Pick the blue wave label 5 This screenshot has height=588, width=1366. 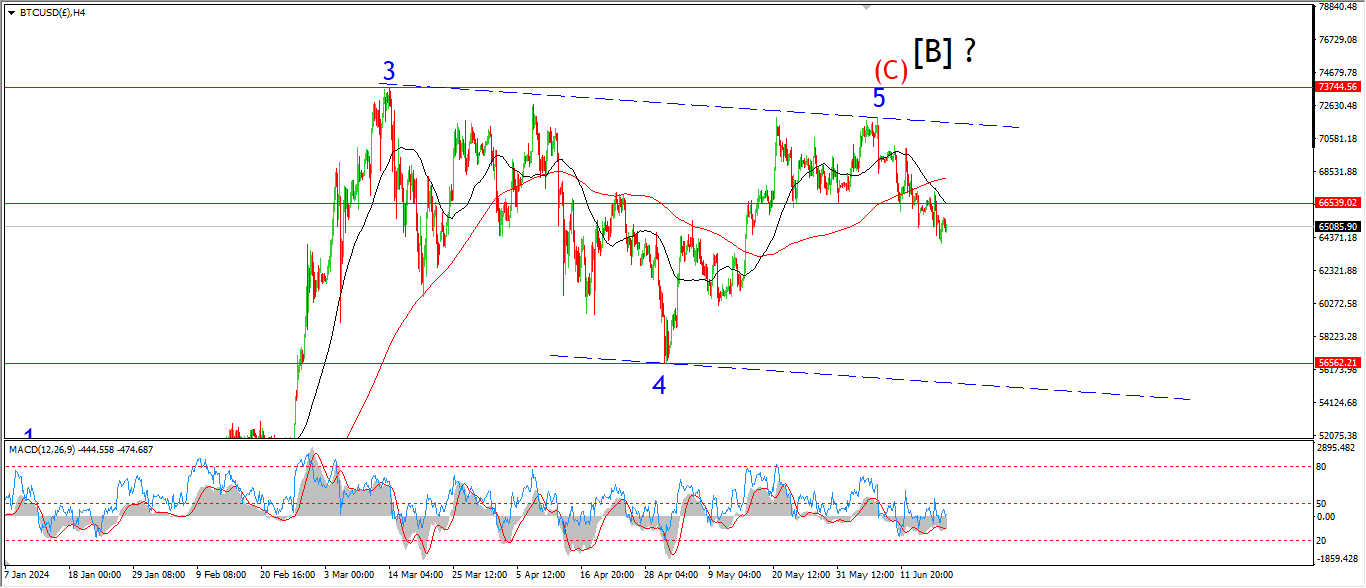point(878,98)
